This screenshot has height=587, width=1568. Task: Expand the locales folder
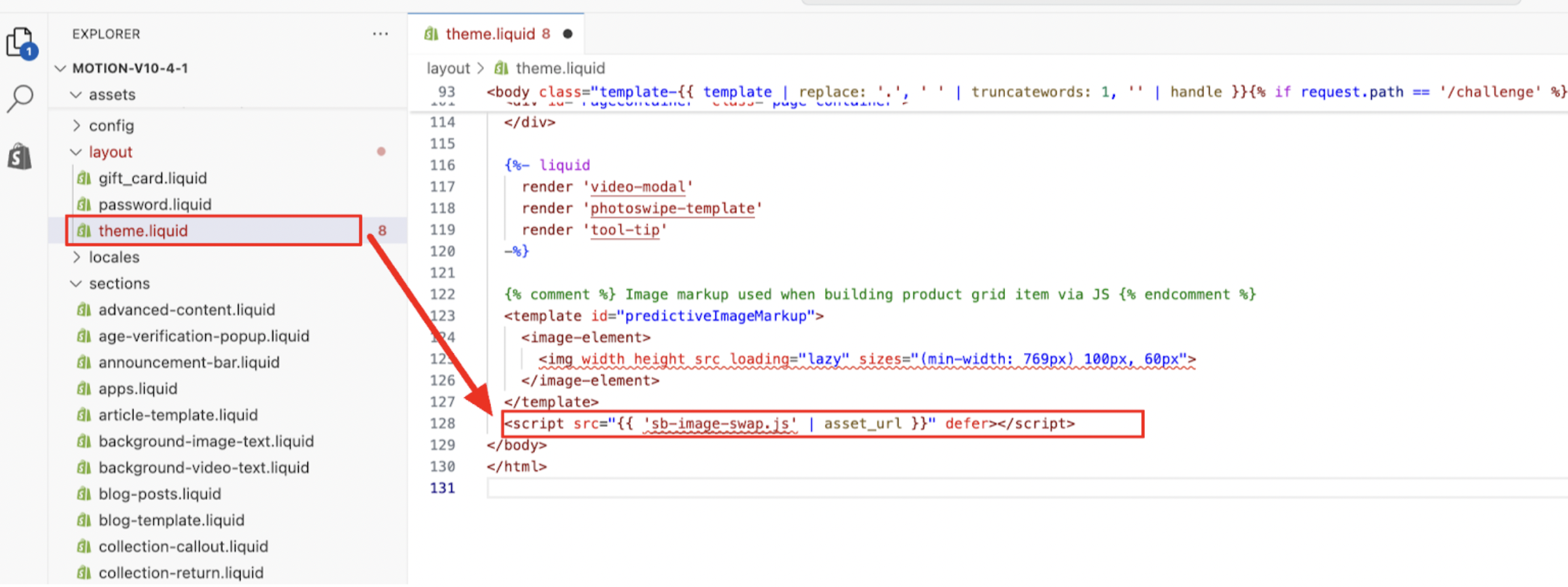coord(76,257)
